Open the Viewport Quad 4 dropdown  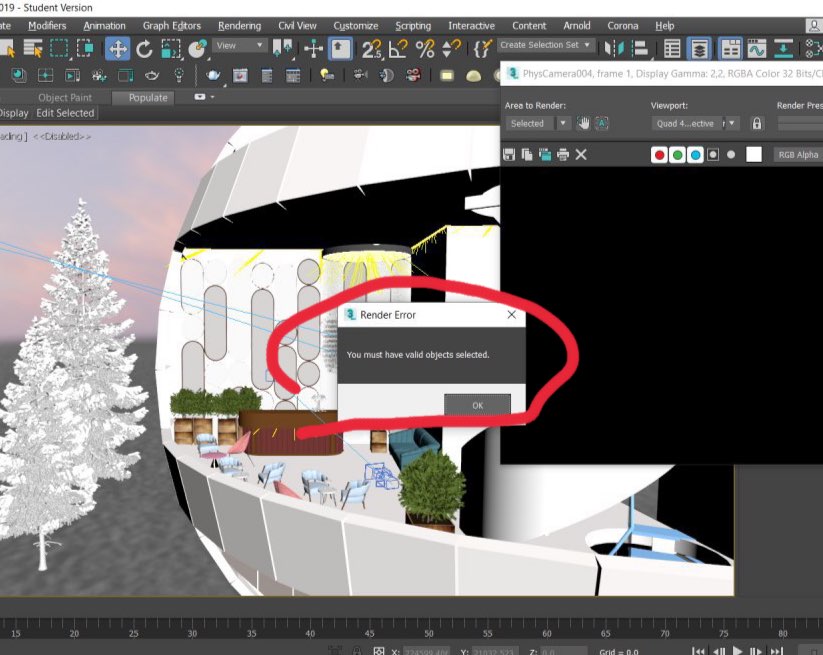[x=695, y=124]
